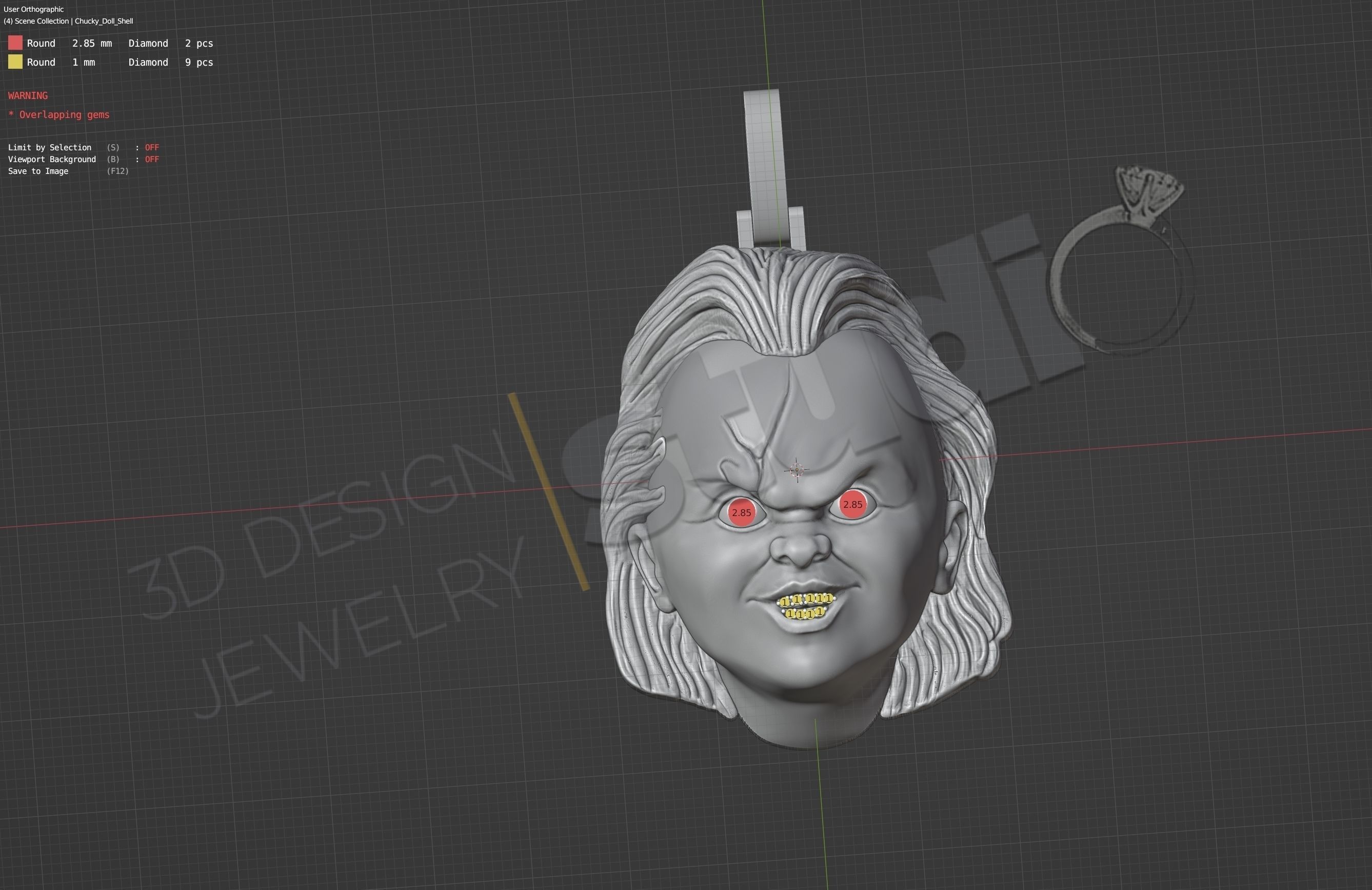This screenshot has width=1372, height=890.
Task: Select the right eye 2.85 red gem
Action: (852, 504)
